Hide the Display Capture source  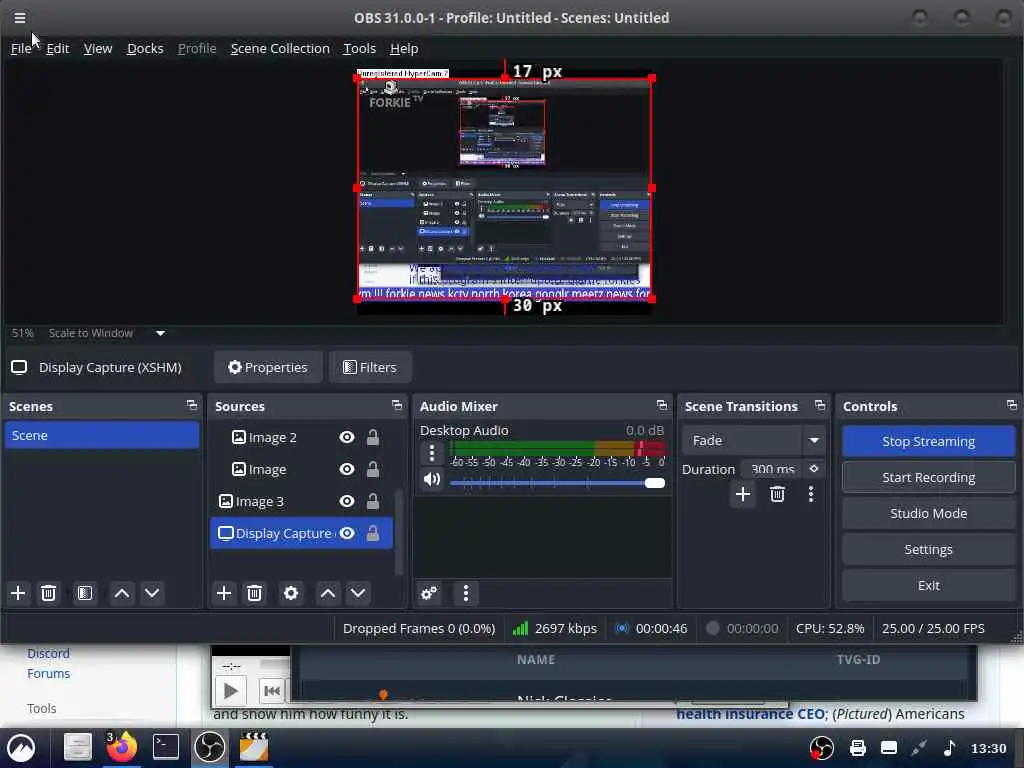347,533
